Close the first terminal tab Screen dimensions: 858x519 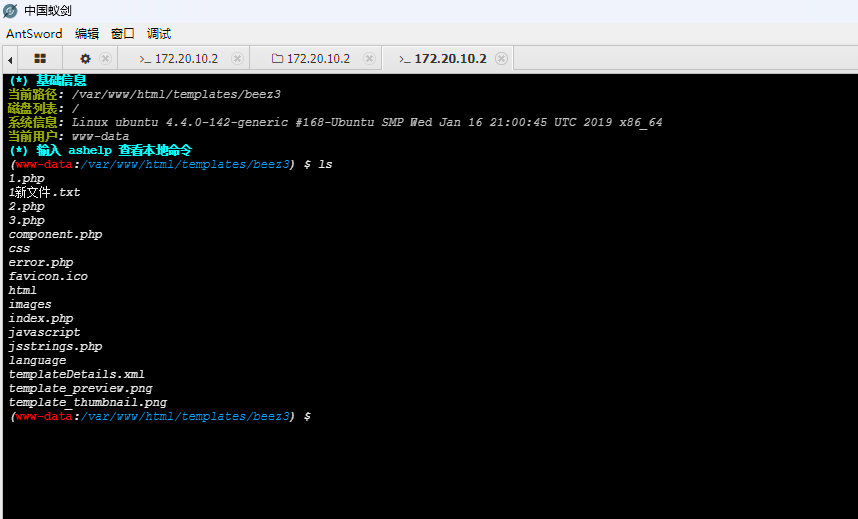click(237, 59)
